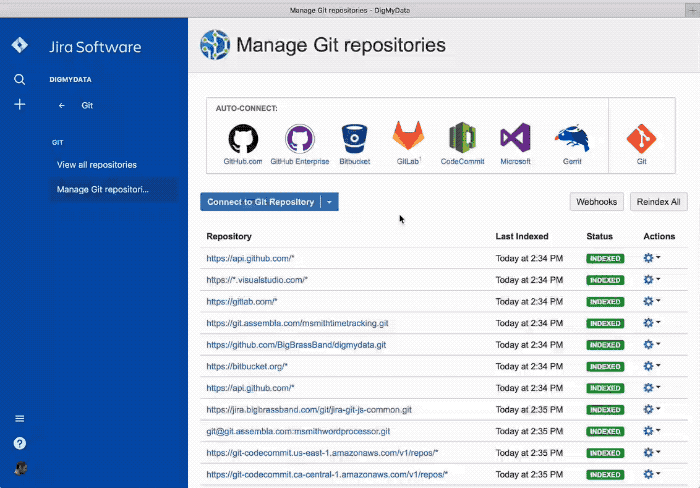The image size is (700, 488).
Task: Open the jira-git-js-common.git repository link
Action: (x=309, y=409)
